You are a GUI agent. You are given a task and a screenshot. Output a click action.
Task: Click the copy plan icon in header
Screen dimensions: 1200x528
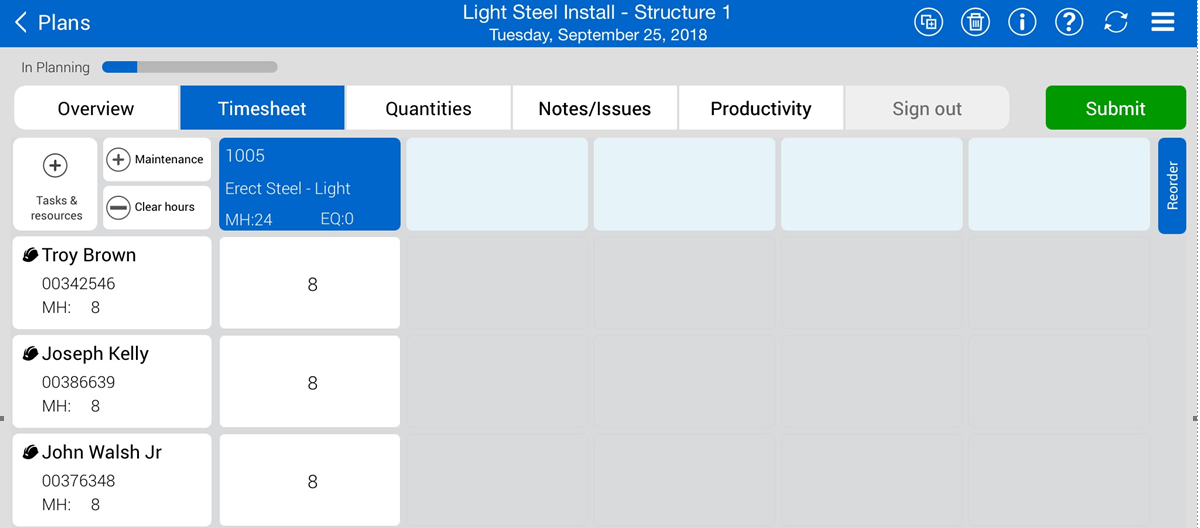[928, 22]
